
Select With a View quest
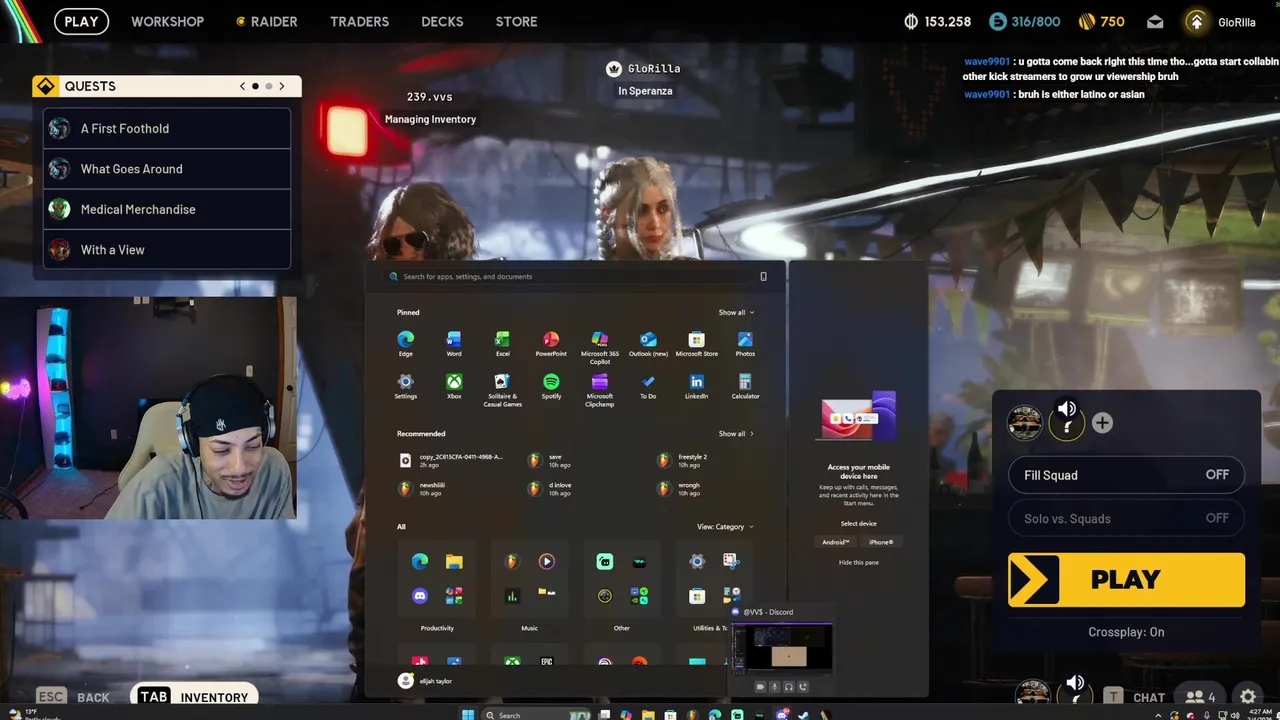167,250
